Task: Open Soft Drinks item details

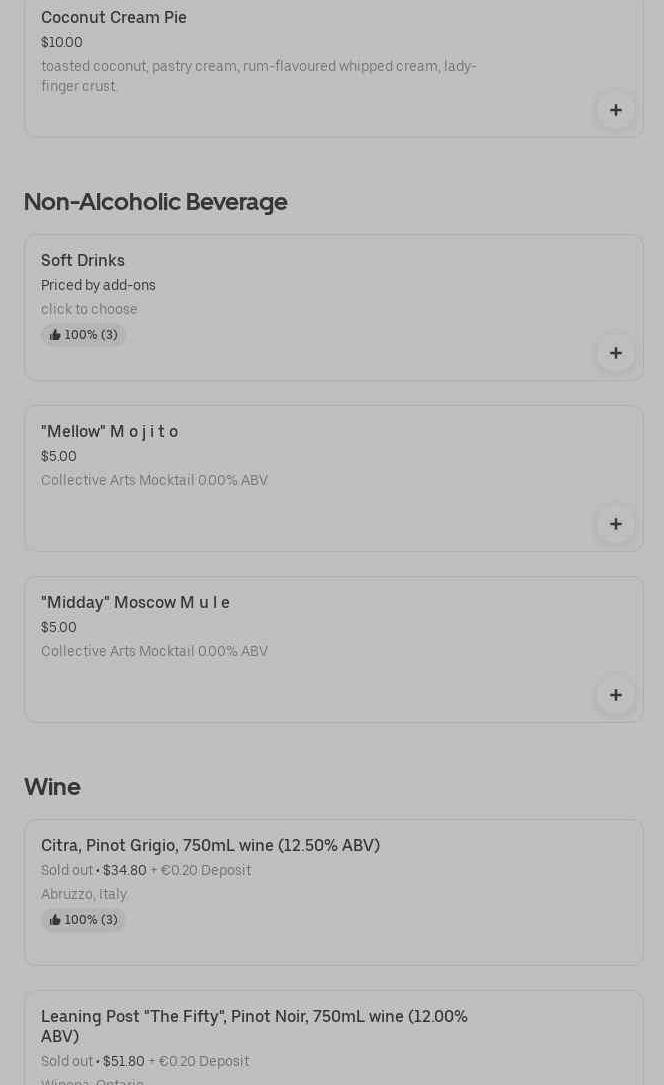Action: [83, 260]
